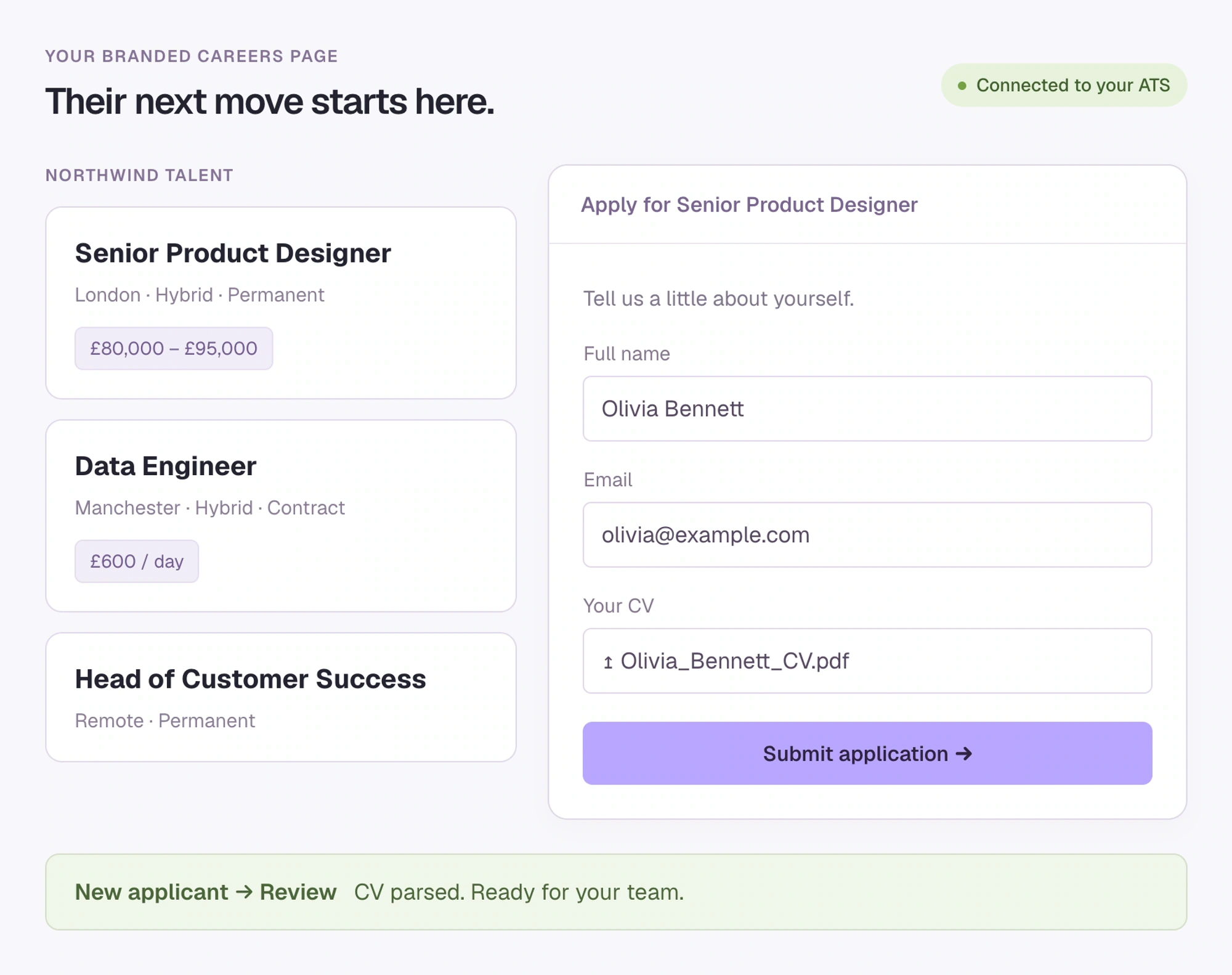Open the Senior Product Designer job card

click(x=281, y=303)
